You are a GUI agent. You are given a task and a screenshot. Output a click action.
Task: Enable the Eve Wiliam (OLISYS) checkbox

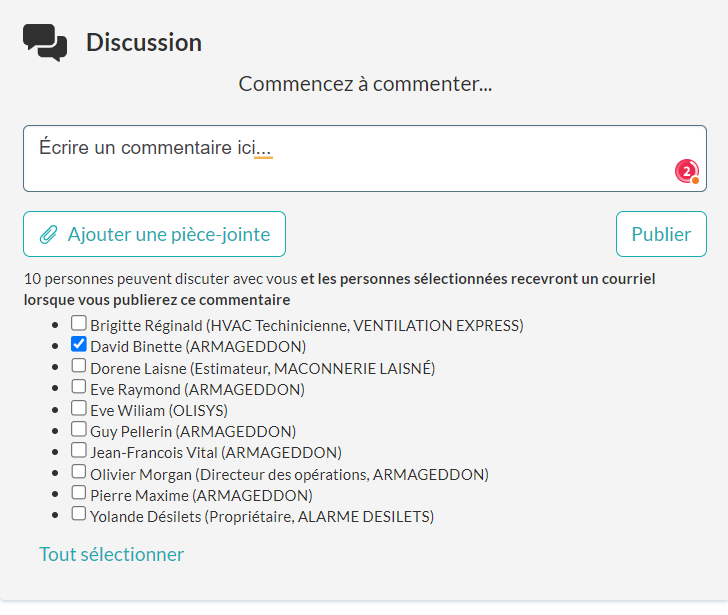(79, 408)
